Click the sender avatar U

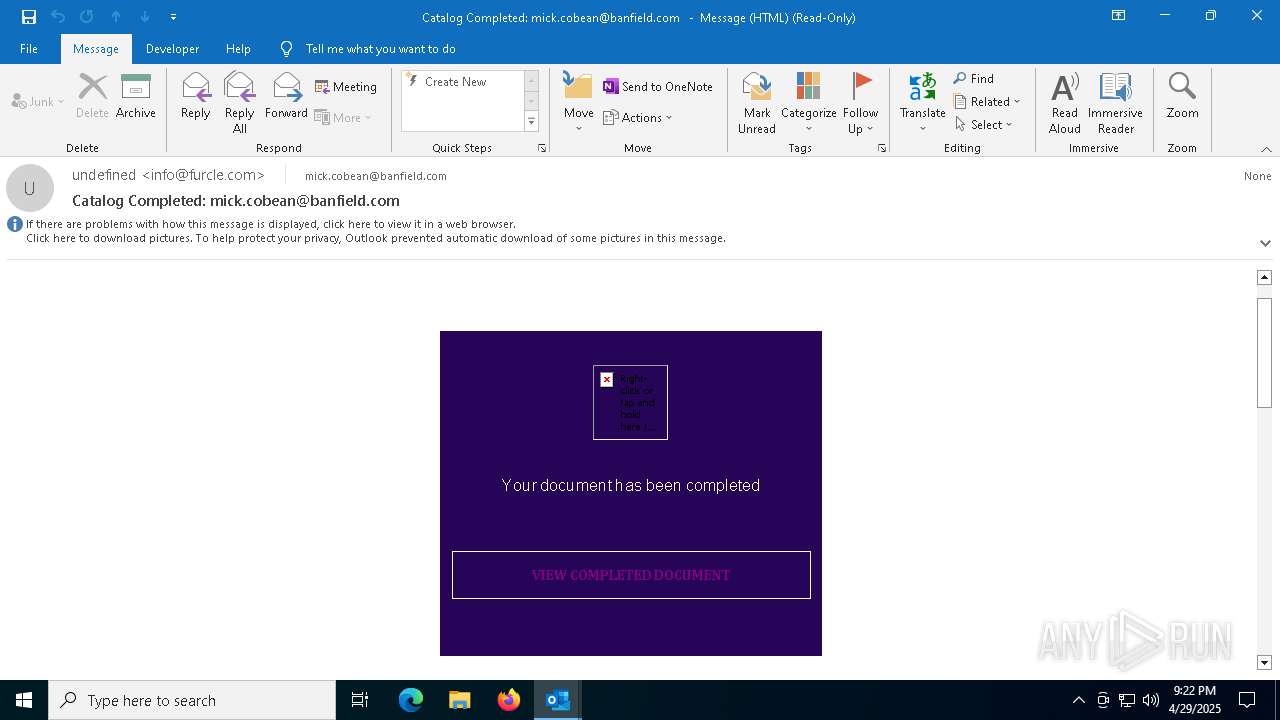30,188
